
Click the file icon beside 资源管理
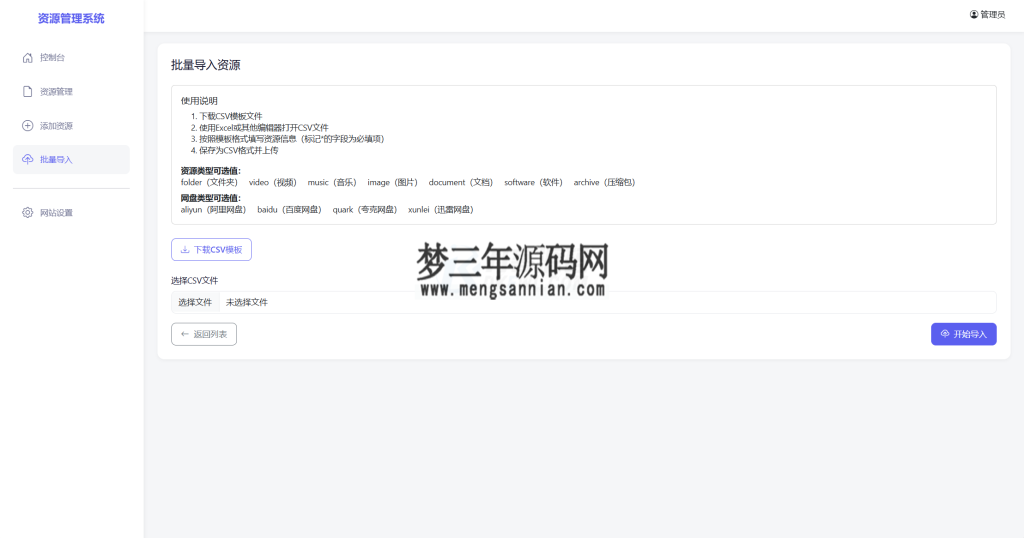pos(27,91)
